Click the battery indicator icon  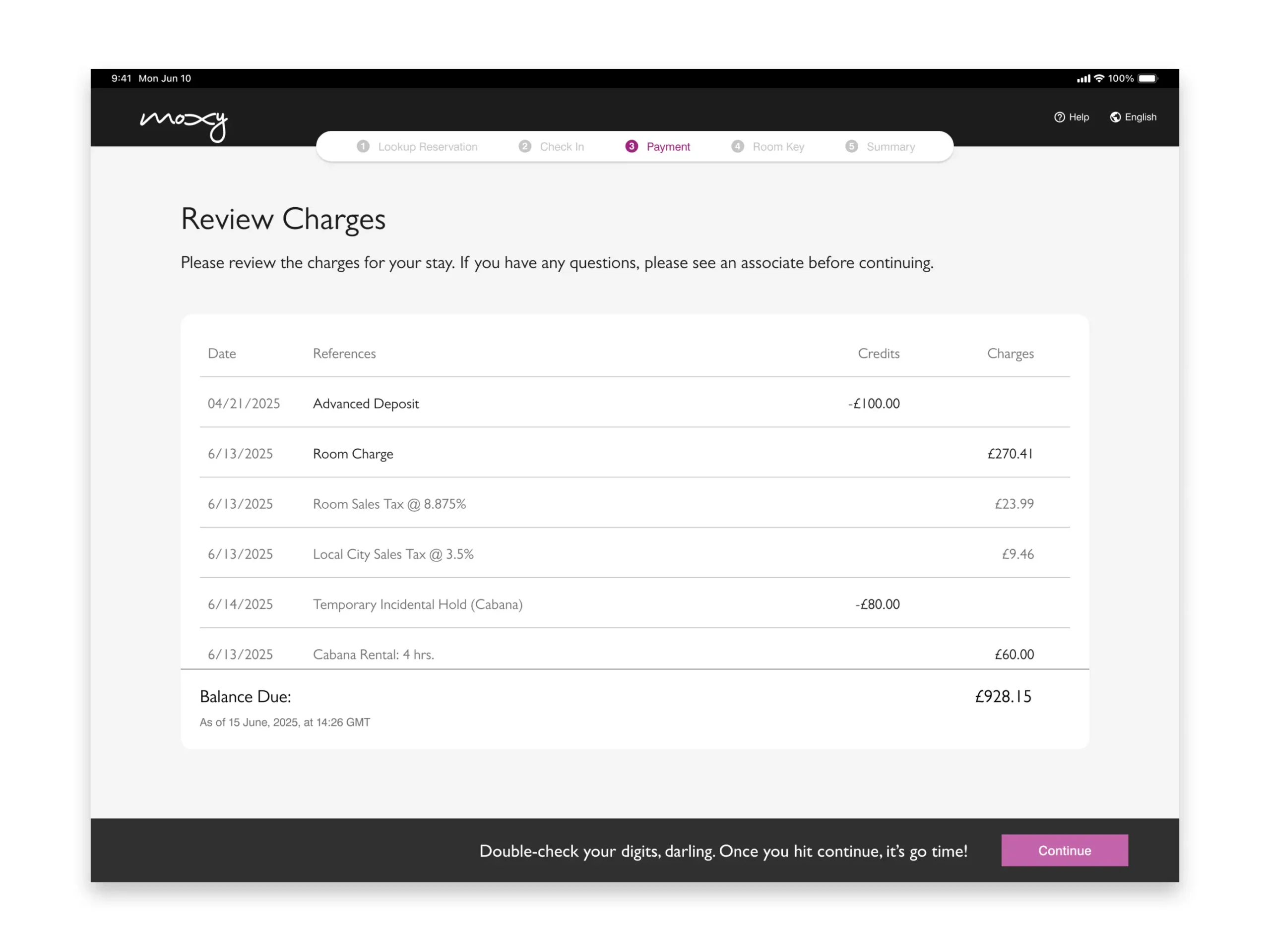point(1147,79)
